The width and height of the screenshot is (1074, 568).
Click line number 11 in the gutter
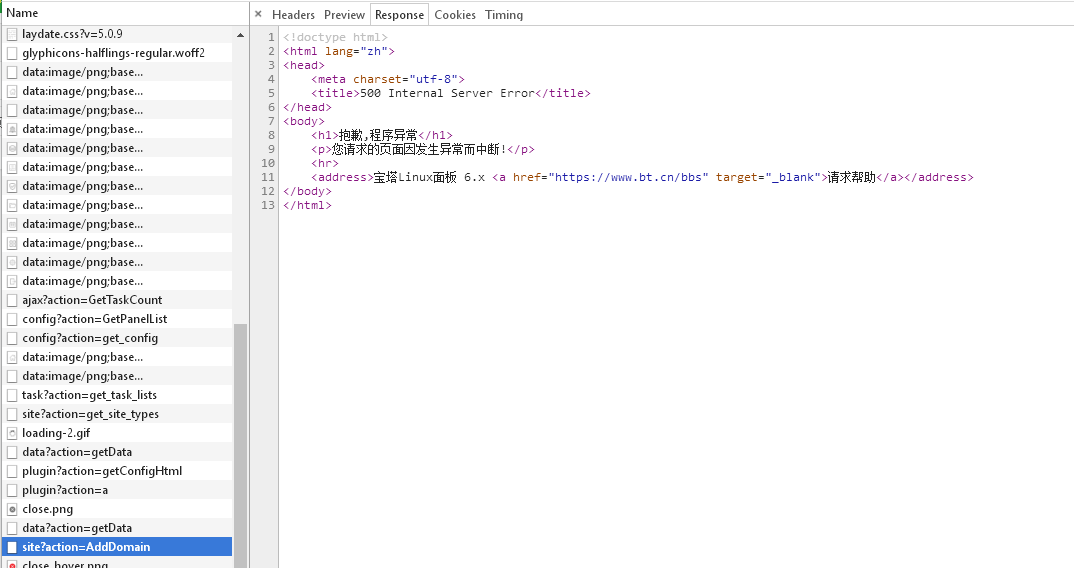[x=267, y=177]
